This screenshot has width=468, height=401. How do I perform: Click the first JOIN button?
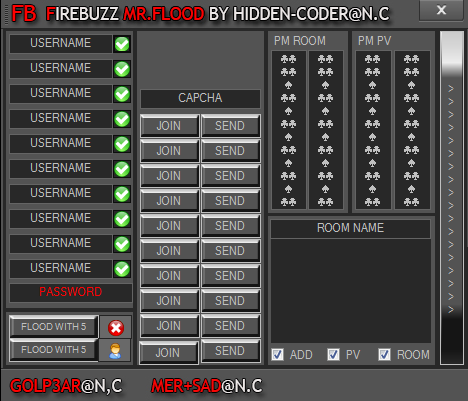pyautogui.click(x=169, y=126)
